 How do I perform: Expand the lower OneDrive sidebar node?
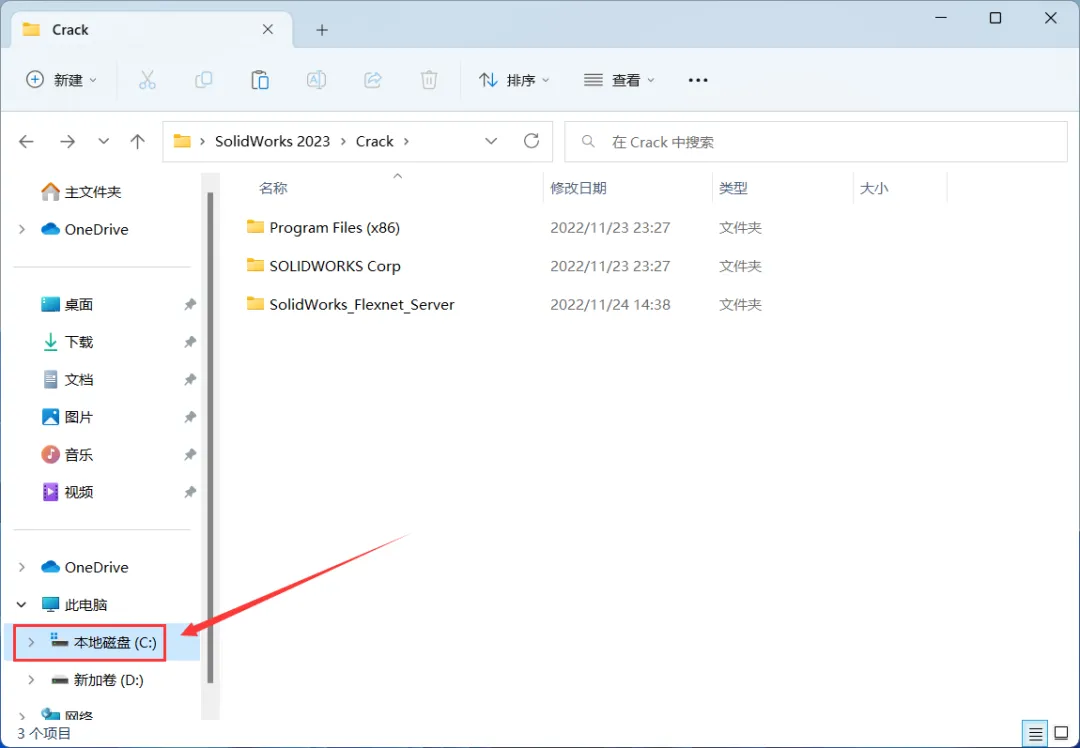[x=22, y=567]
